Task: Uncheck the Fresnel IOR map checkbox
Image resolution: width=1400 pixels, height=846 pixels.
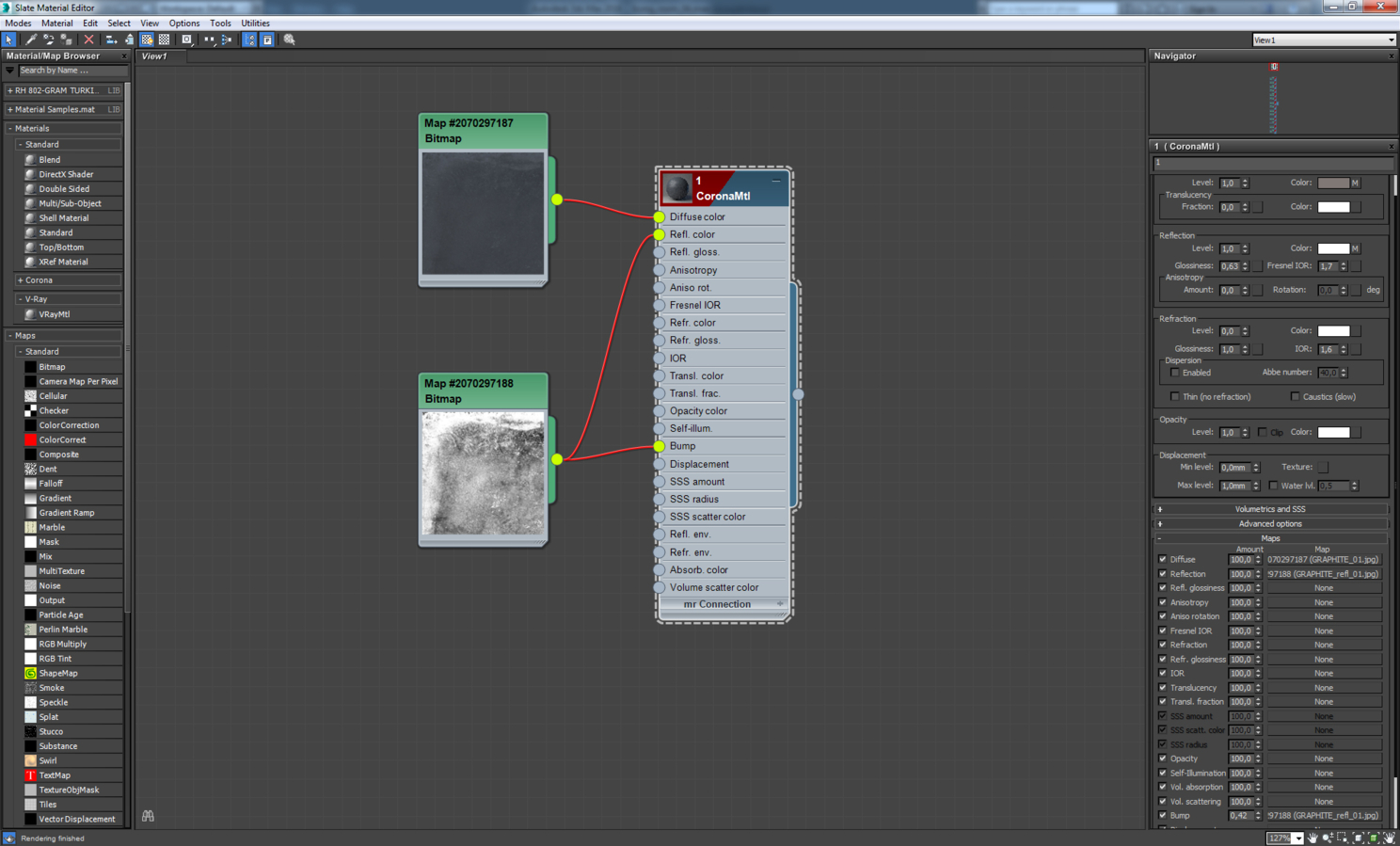Action: [x=1163, y=631]
